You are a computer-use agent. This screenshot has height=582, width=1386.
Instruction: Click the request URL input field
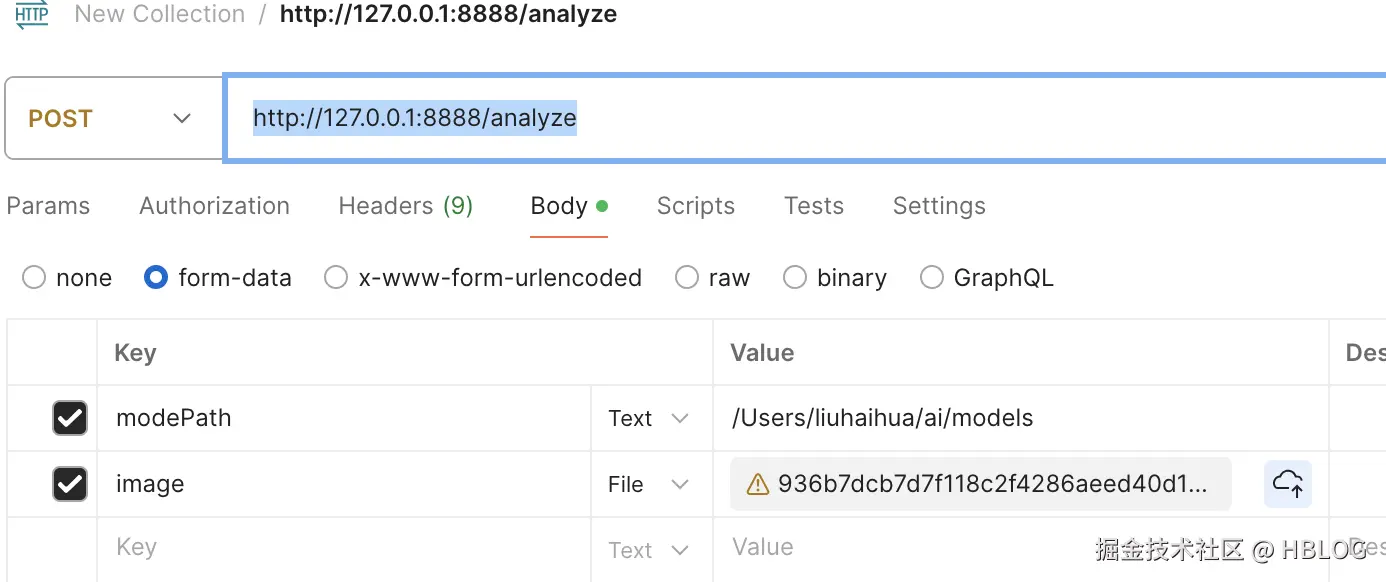tap(800, 118)
